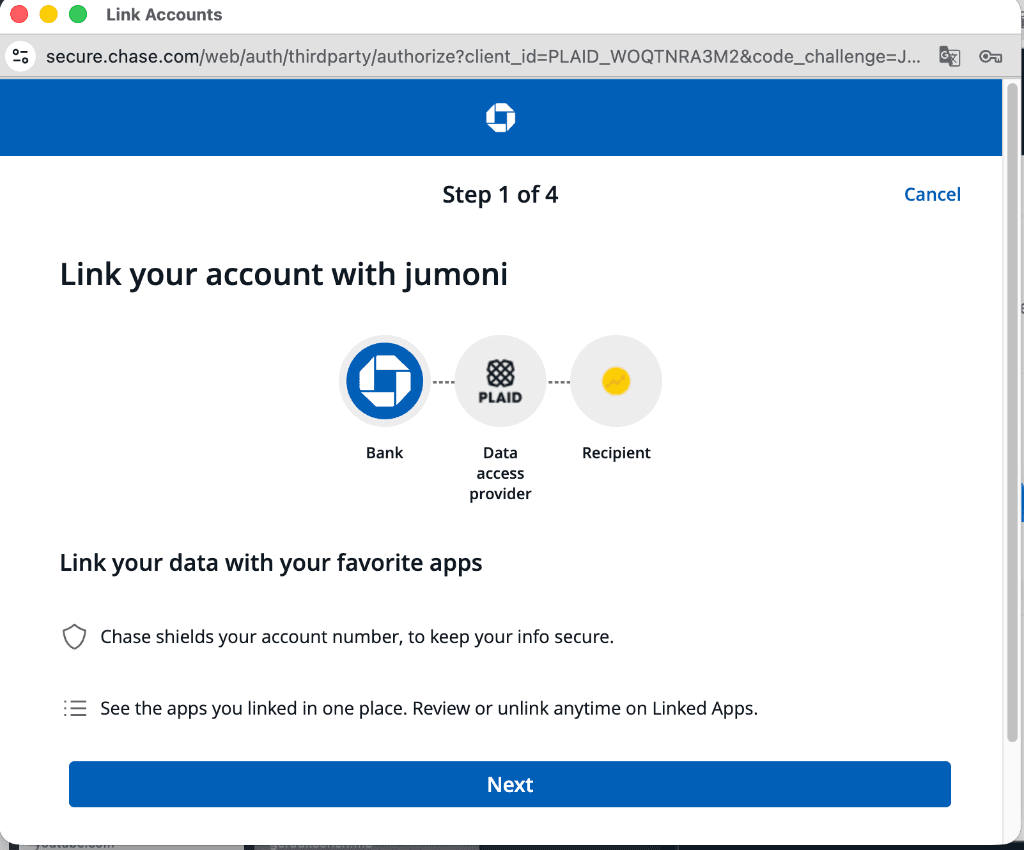
Task: Click the list icon beside linked apps text
Action: click(x=75, y=708)
